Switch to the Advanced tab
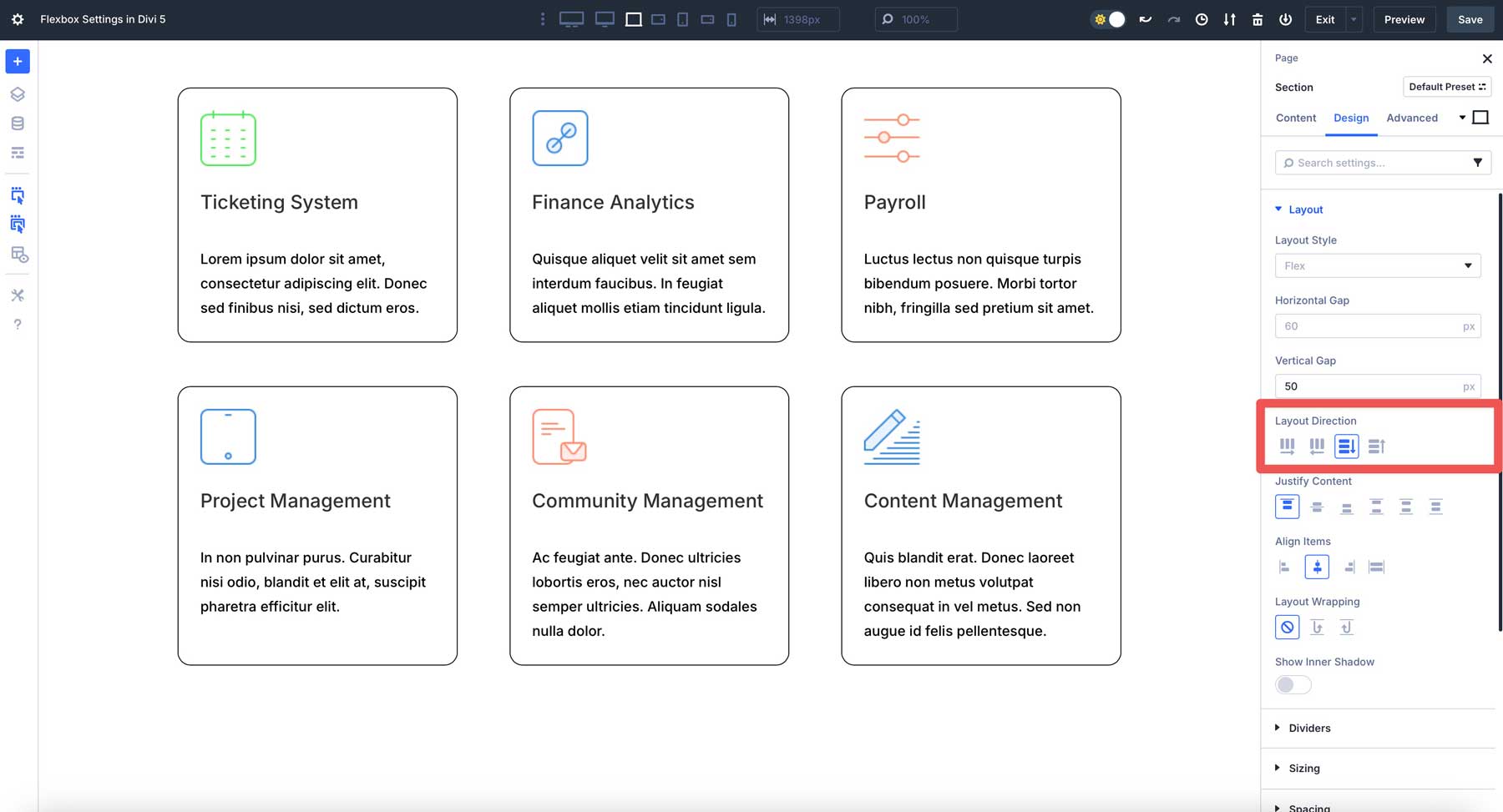This screenshot has width=1503, height=812. click(1411, 118)
